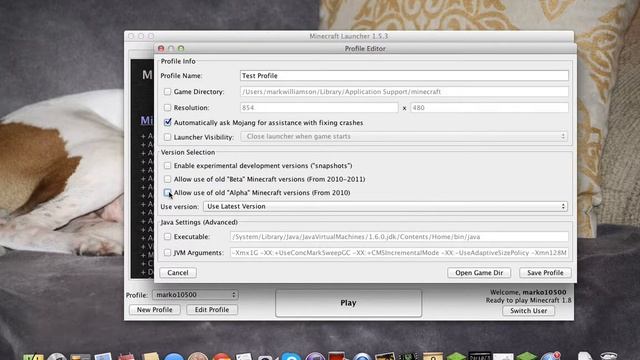Enable the Resolution checkbox
The height and width of the screenshot is (360, 640).
coord(167,107)
